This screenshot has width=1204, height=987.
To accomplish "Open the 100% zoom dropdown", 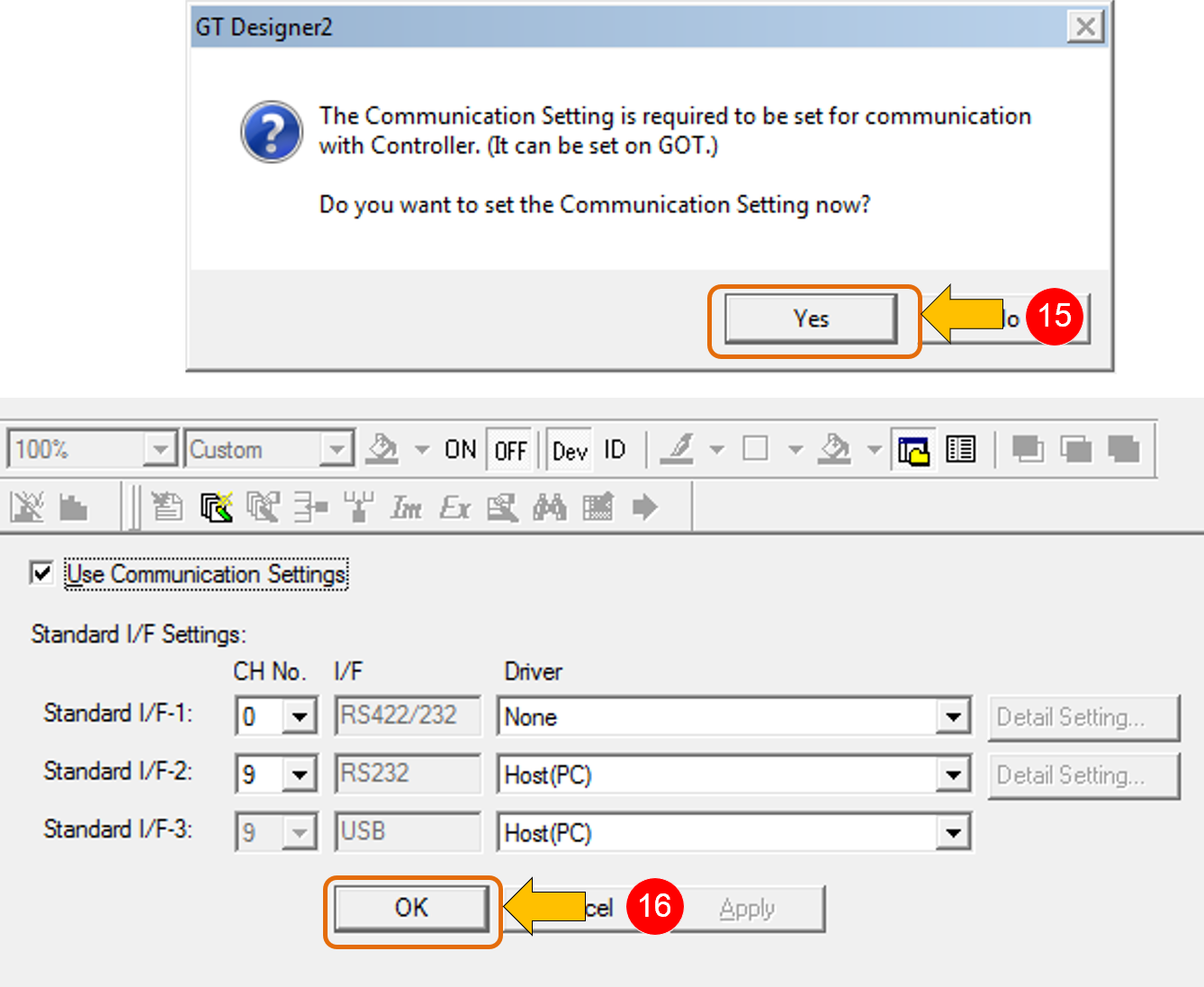I will point(160,448).
